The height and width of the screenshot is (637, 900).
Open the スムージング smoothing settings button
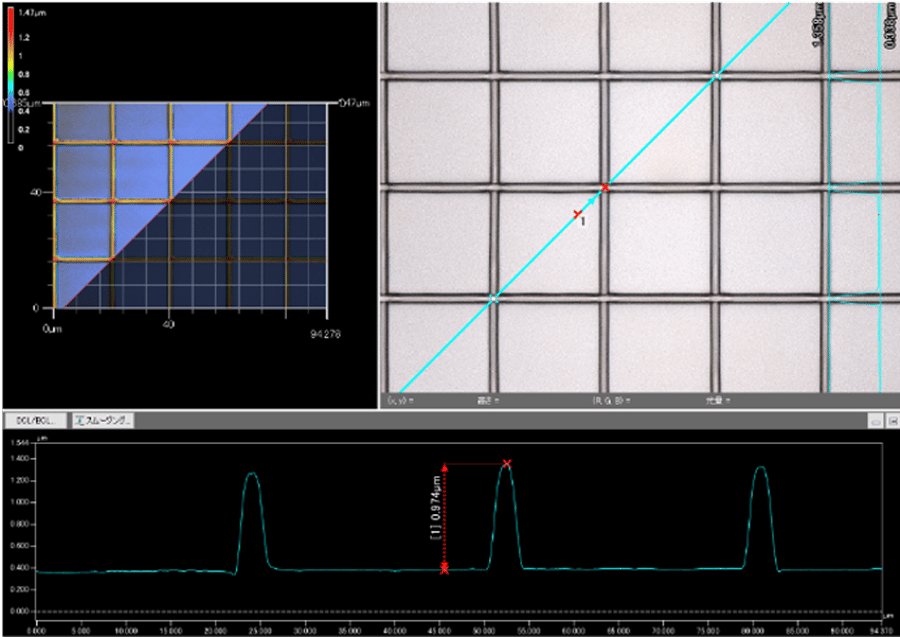pyautogui.click(x=103, y=421)
